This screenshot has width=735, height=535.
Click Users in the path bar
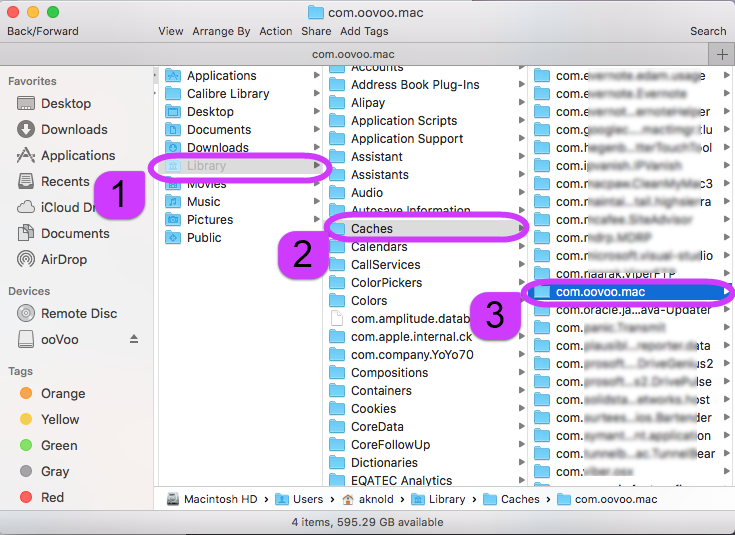307,499
